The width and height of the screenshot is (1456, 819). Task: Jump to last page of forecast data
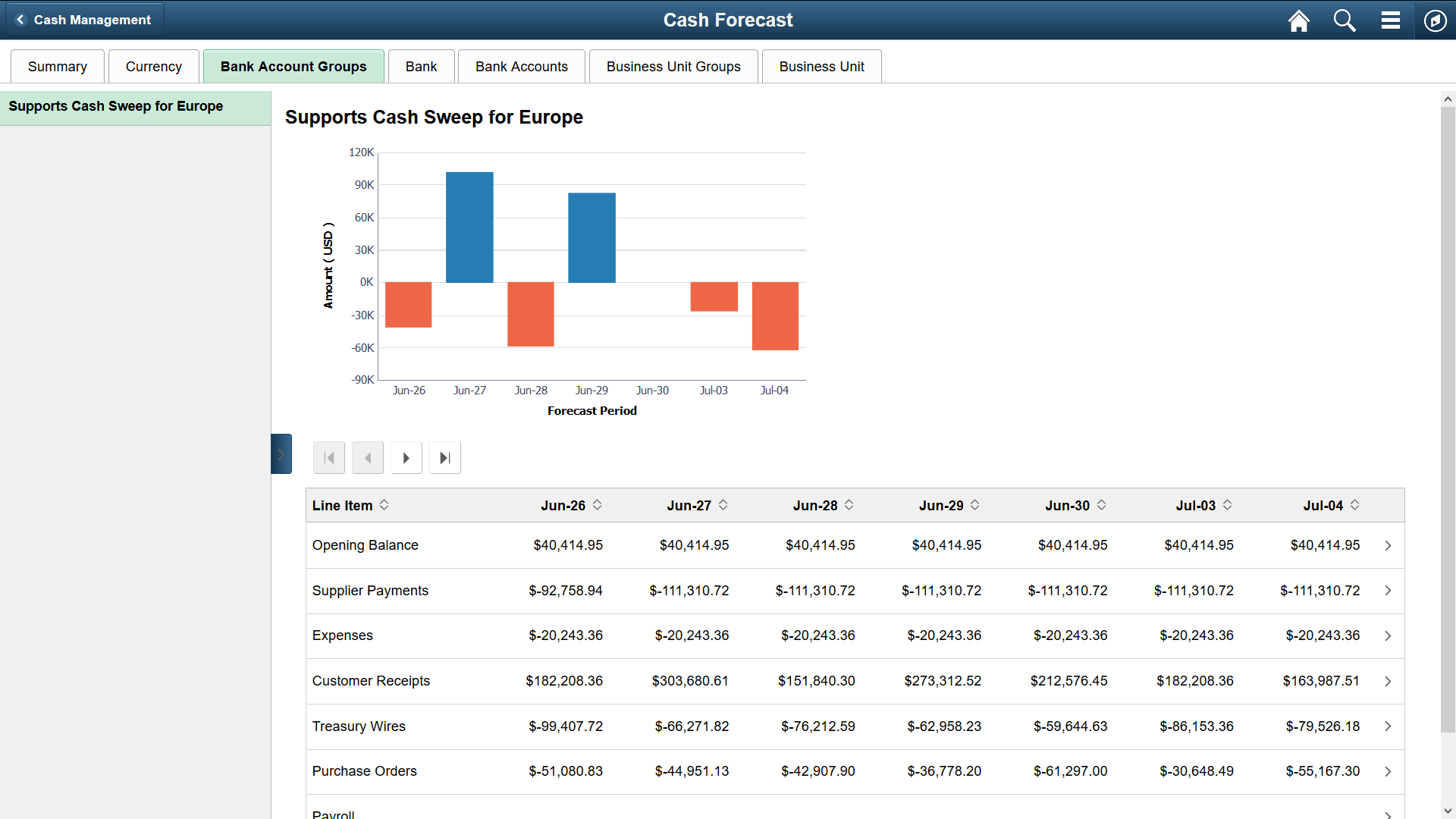[x=444, y=457]
